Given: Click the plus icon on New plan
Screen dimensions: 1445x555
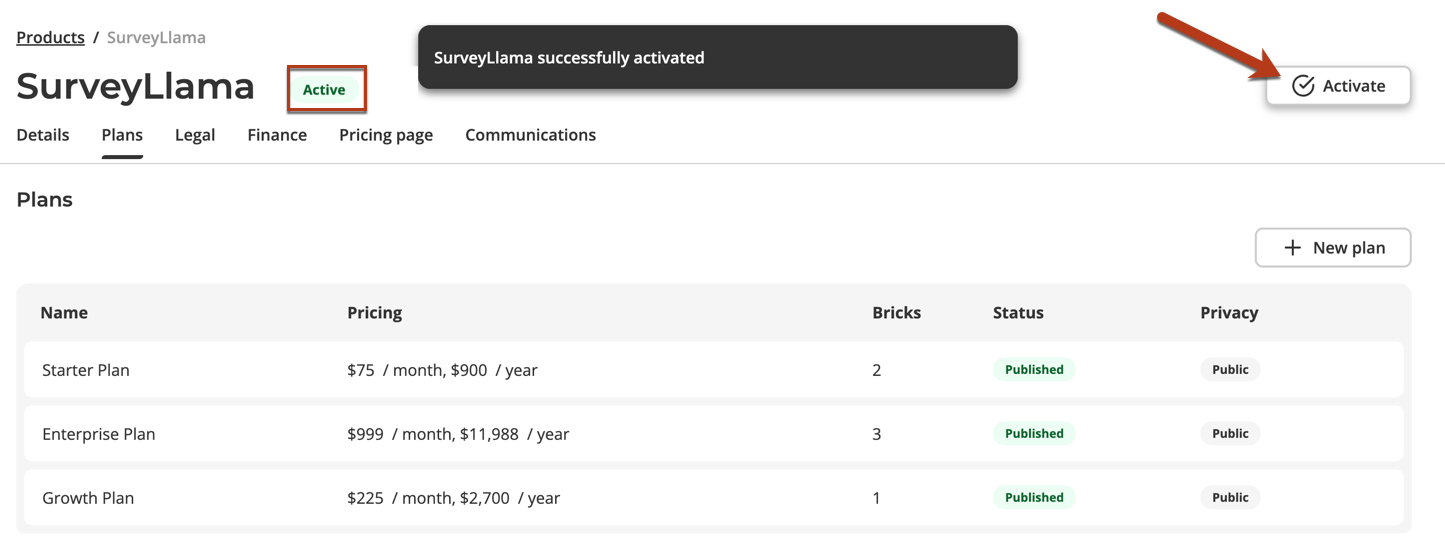Looking at the screenshot, I should pos(1292,248).
